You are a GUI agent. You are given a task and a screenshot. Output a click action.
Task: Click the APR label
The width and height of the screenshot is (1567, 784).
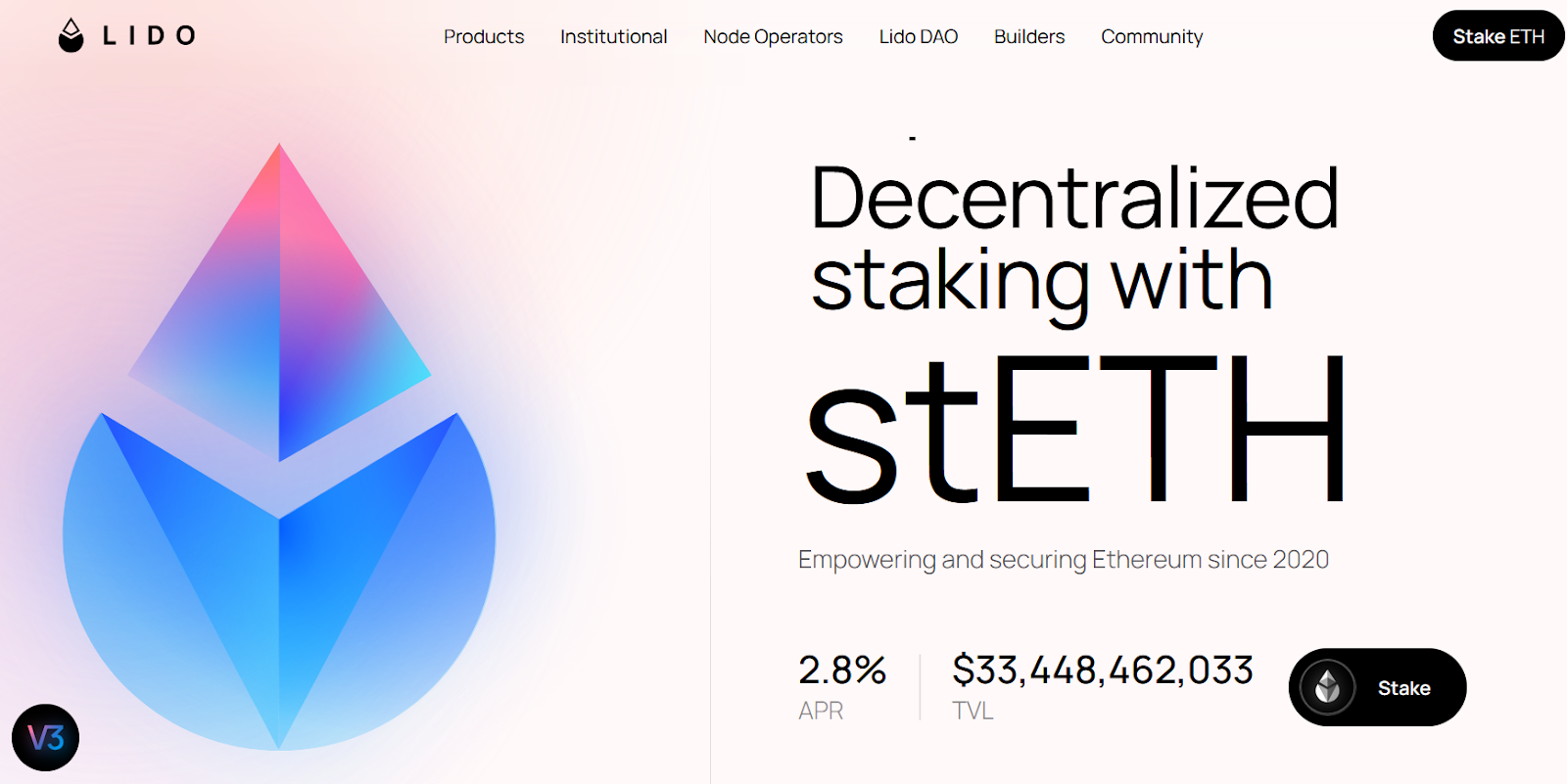pyautogui.click(x=821, y=711)
